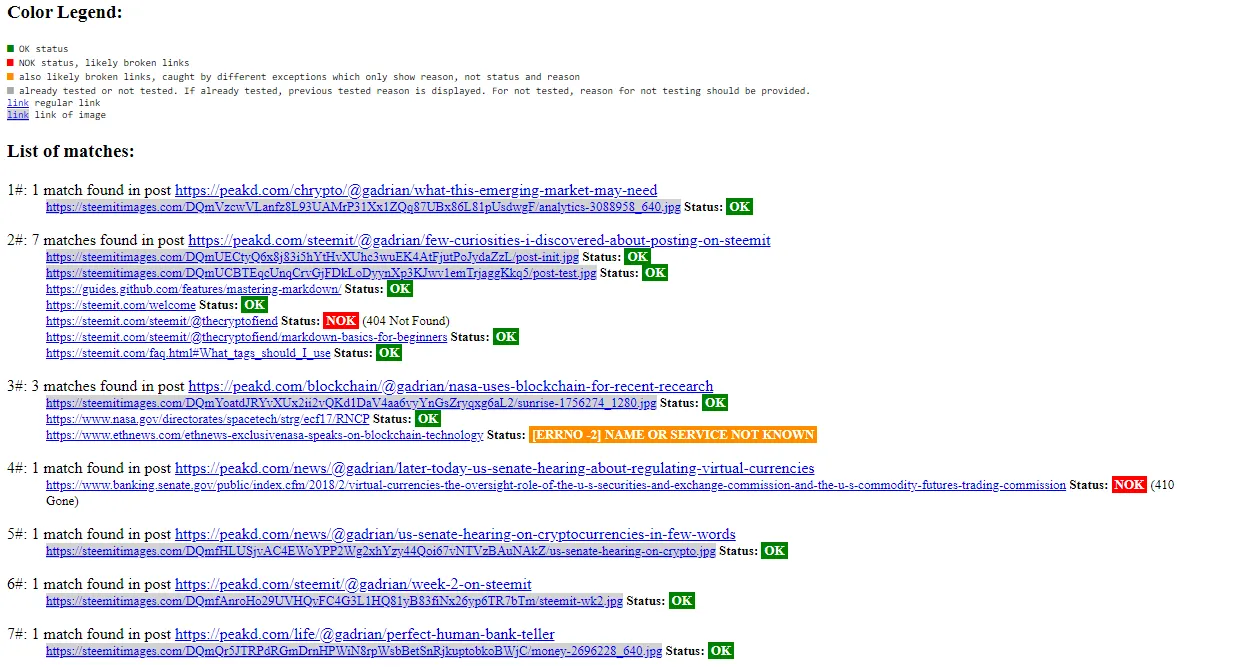1247x667 pixels.
Task: Open the post-init.jpg image link
Action: click(x=312, y=257)
